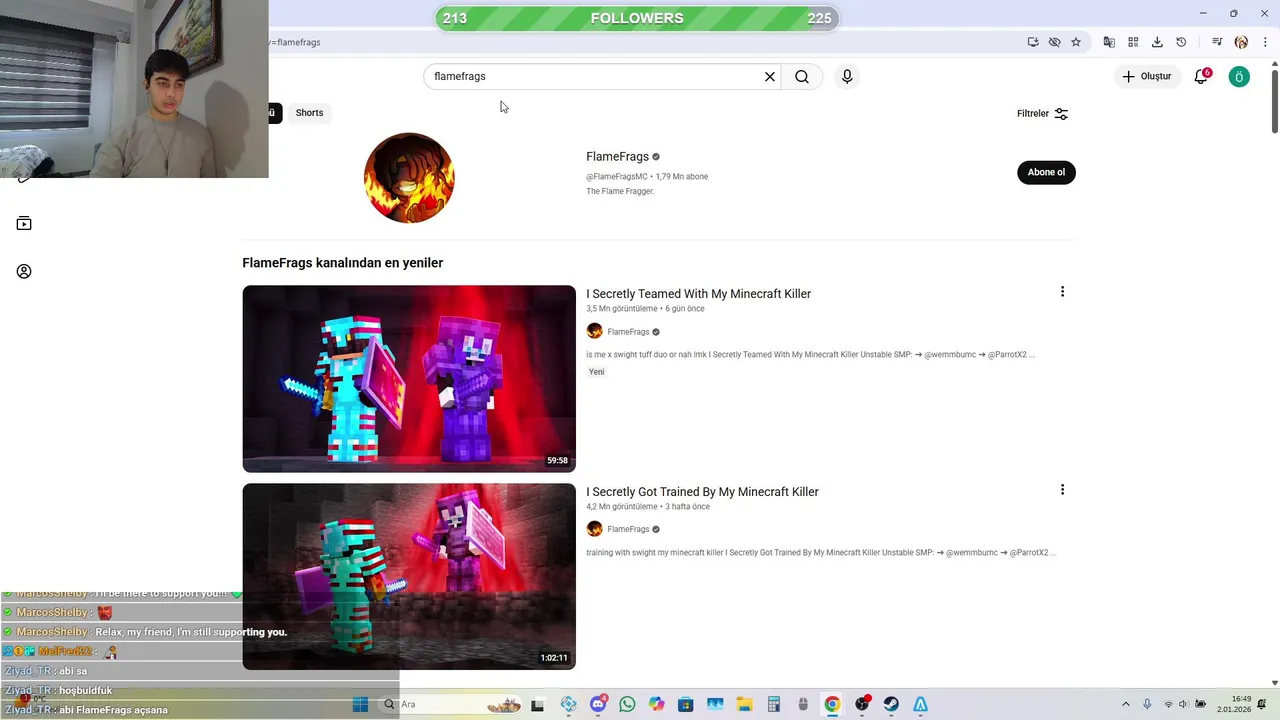Click the crossed-eye tracking protection icon
The height and width of the screenshot is (720, 1280).
tap(1054, 42)
